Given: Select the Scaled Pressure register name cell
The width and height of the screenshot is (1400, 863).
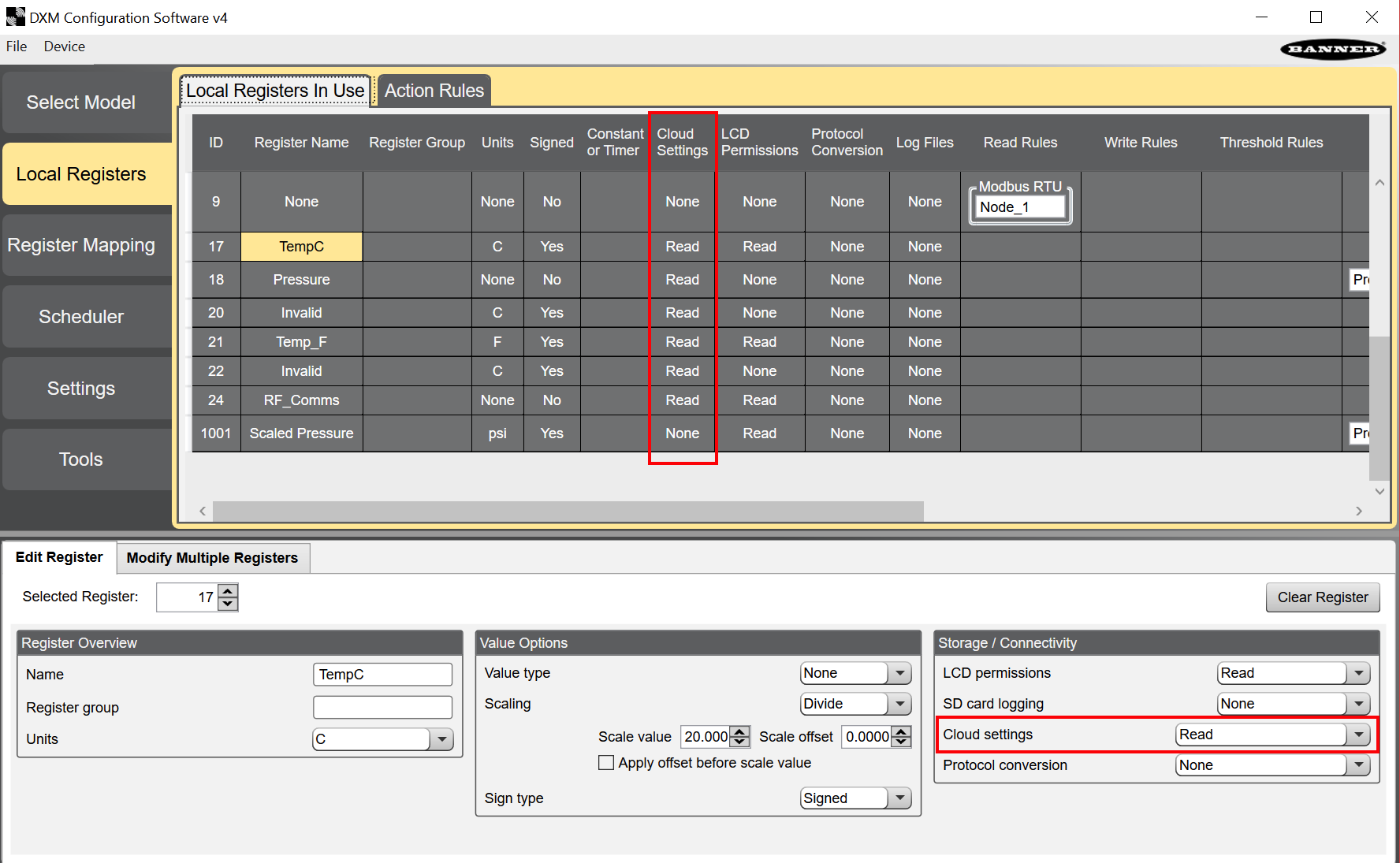Looking at the screenshot, I should tap(302, 433).
